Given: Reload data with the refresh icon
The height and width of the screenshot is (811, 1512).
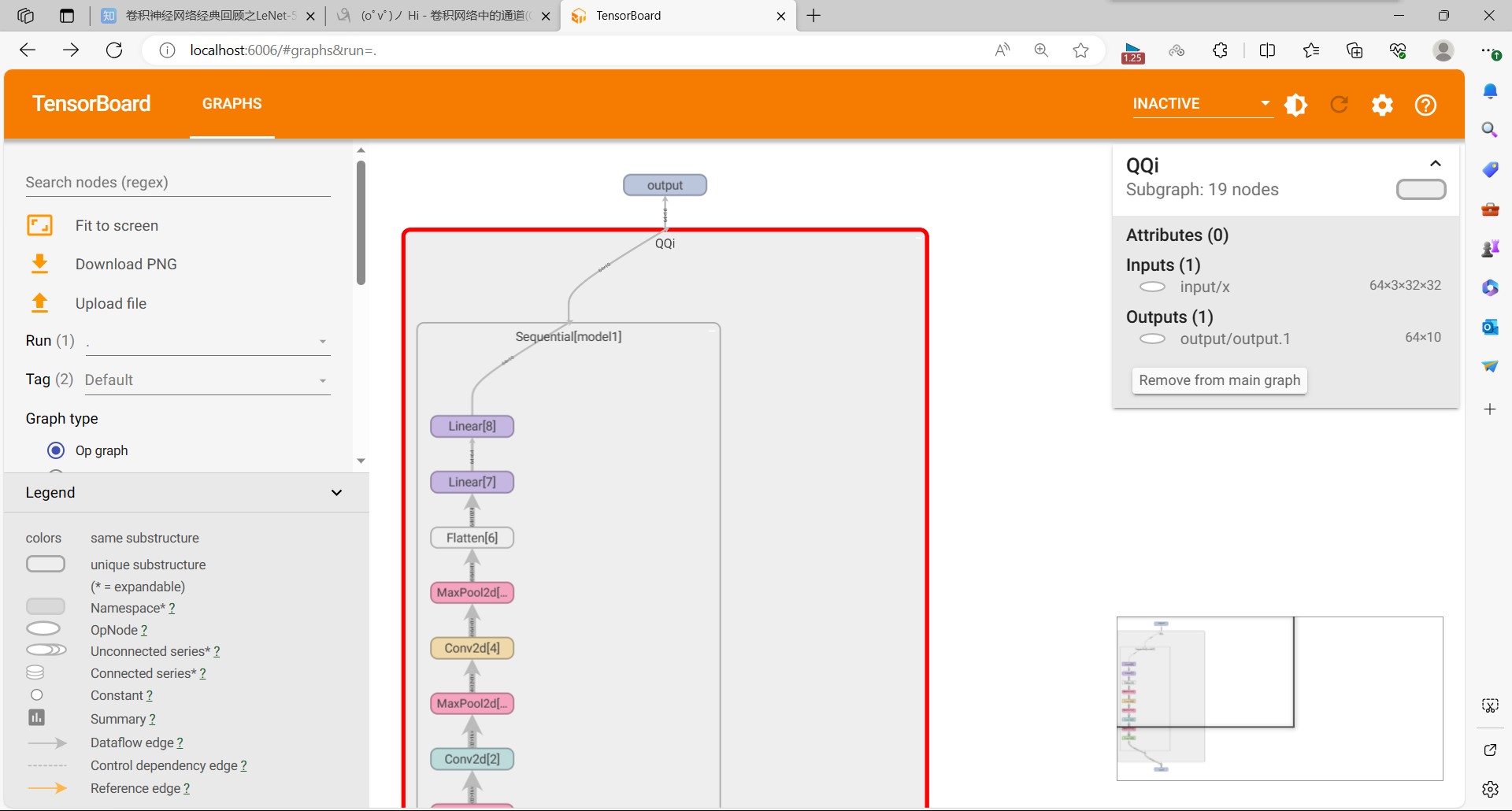Looking at the screenshot, I should pyautogui.click(x=1339, y=104).
